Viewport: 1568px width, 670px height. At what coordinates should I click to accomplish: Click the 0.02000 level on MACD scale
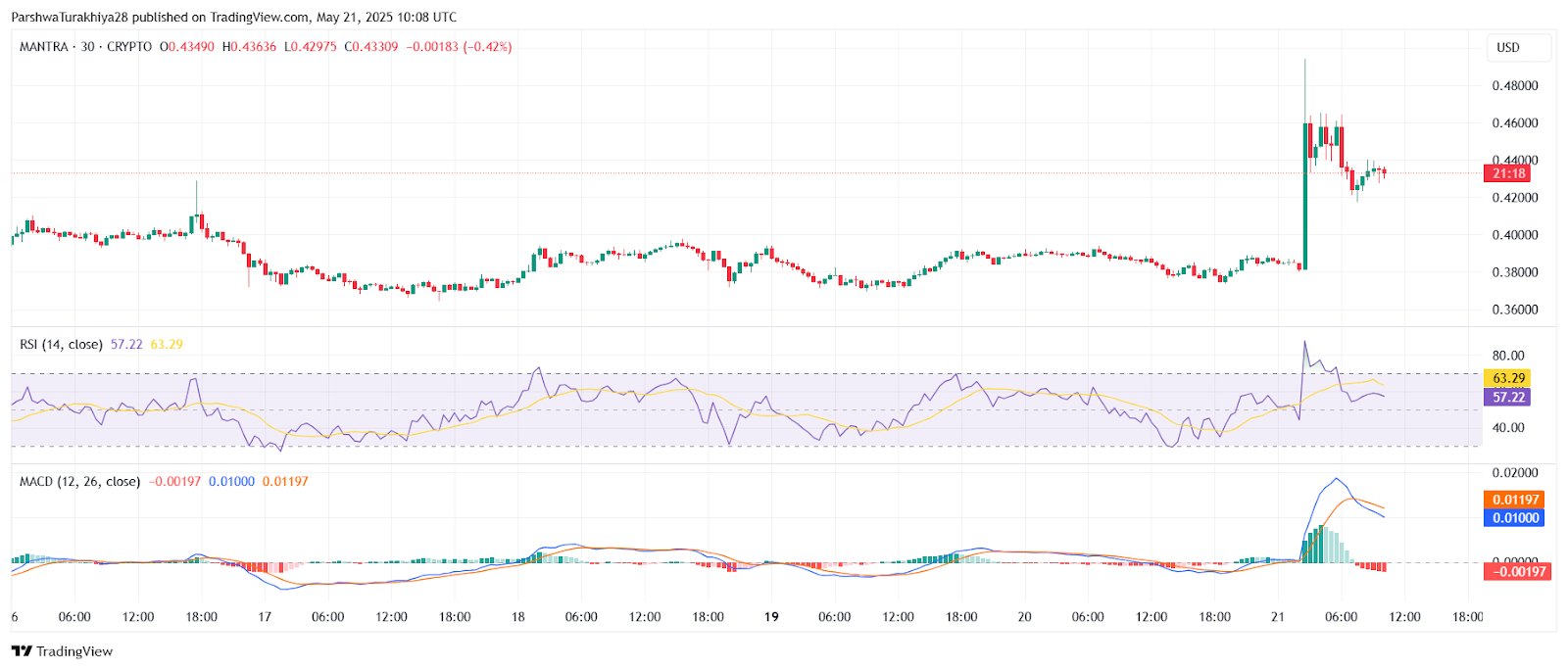(x=1514, y=472)
